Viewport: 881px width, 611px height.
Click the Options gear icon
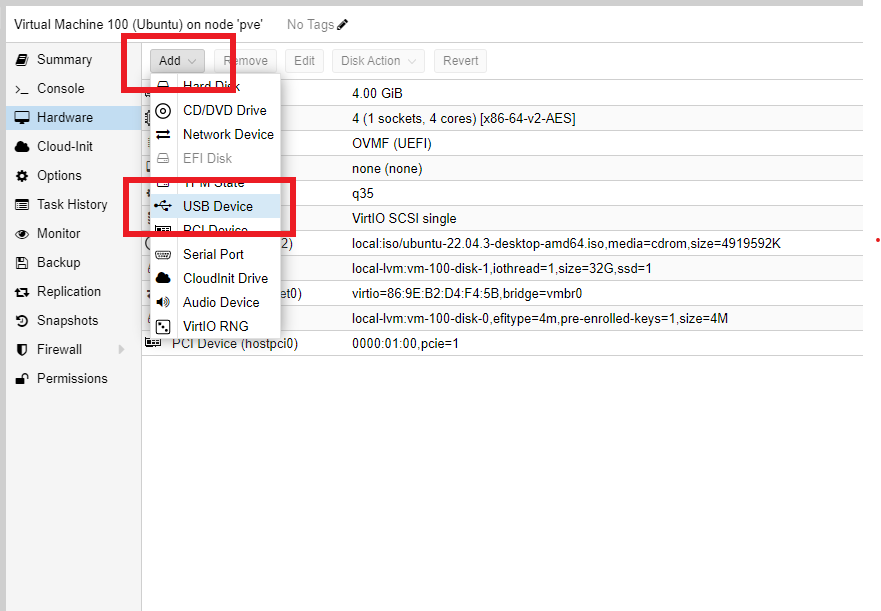click(22, 176)
